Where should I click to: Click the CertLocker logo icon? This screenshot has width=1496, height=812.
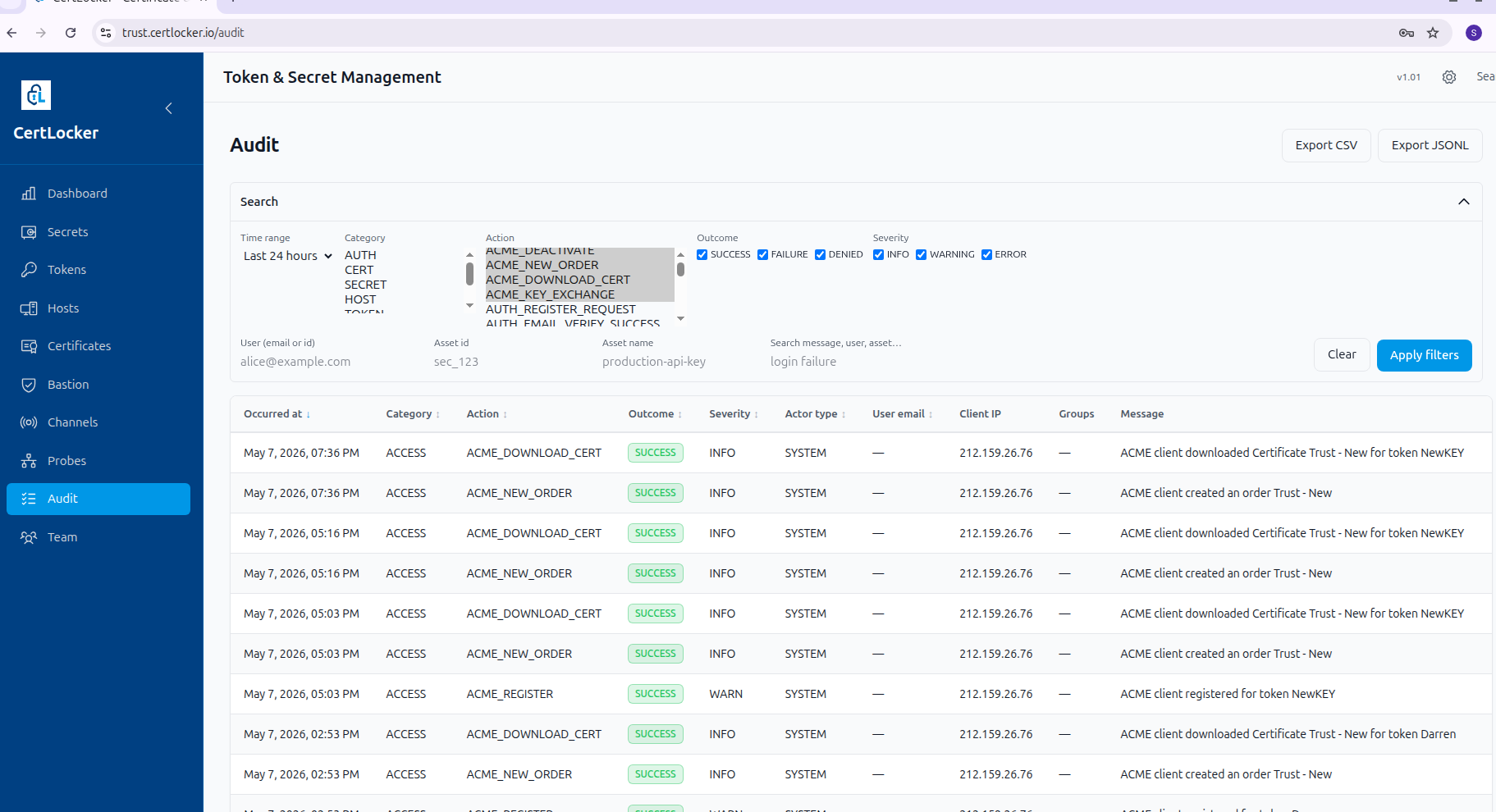click(x=35, y=95)
